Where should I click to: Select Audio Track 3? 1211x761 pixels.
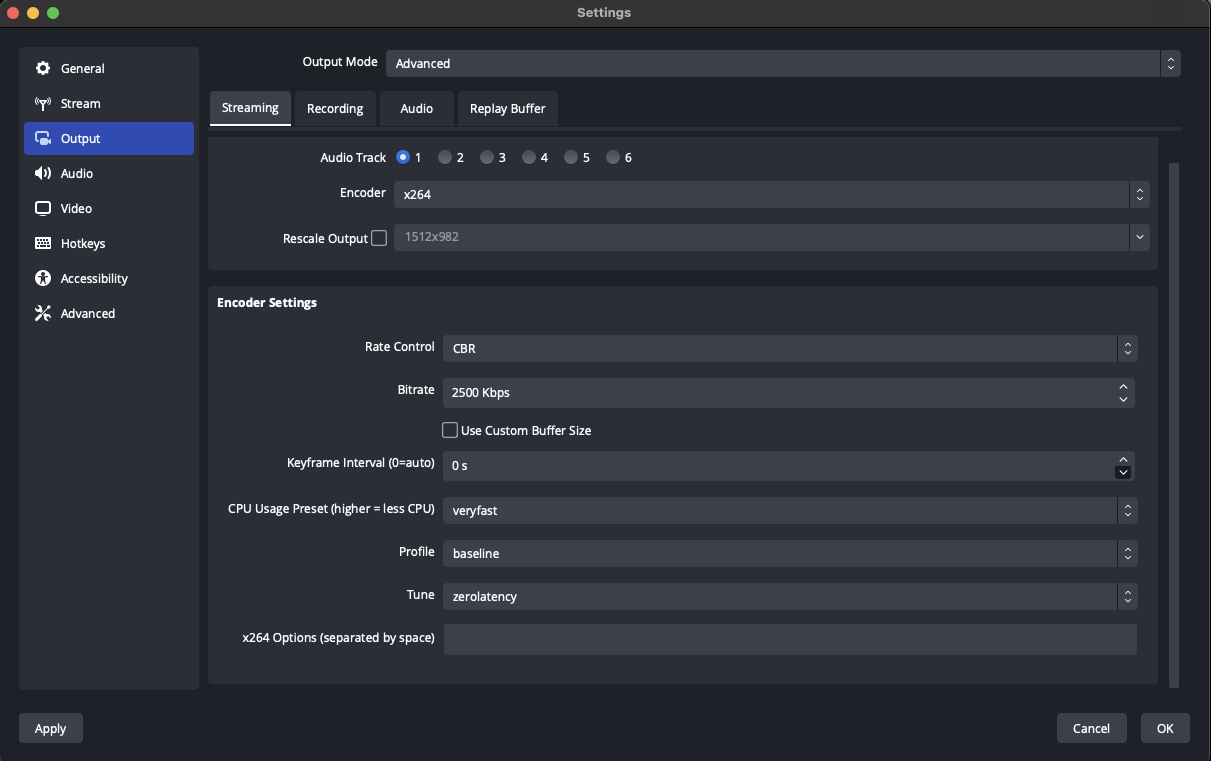487,157
